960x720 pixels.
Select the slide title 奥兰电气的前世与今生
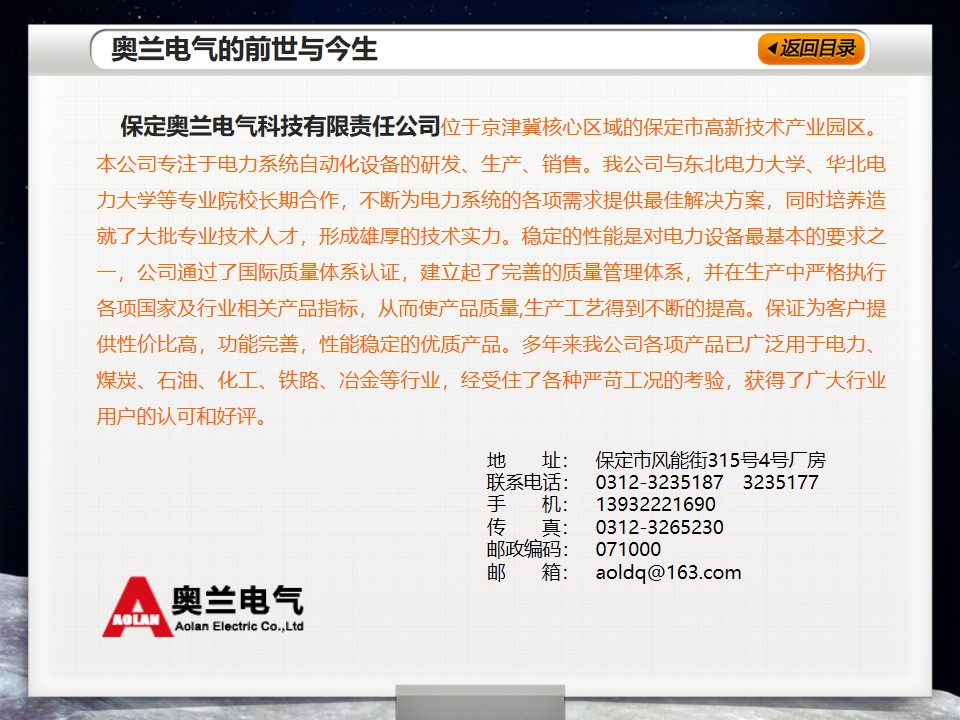[x=244, y=49]
